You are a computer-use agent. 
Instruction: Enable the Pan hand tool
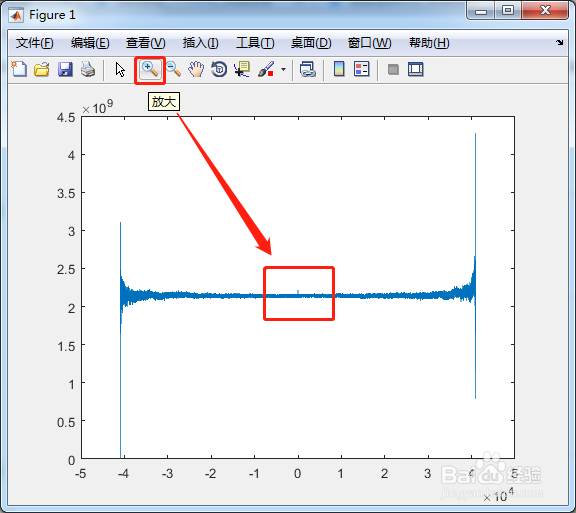pos(196,69)
